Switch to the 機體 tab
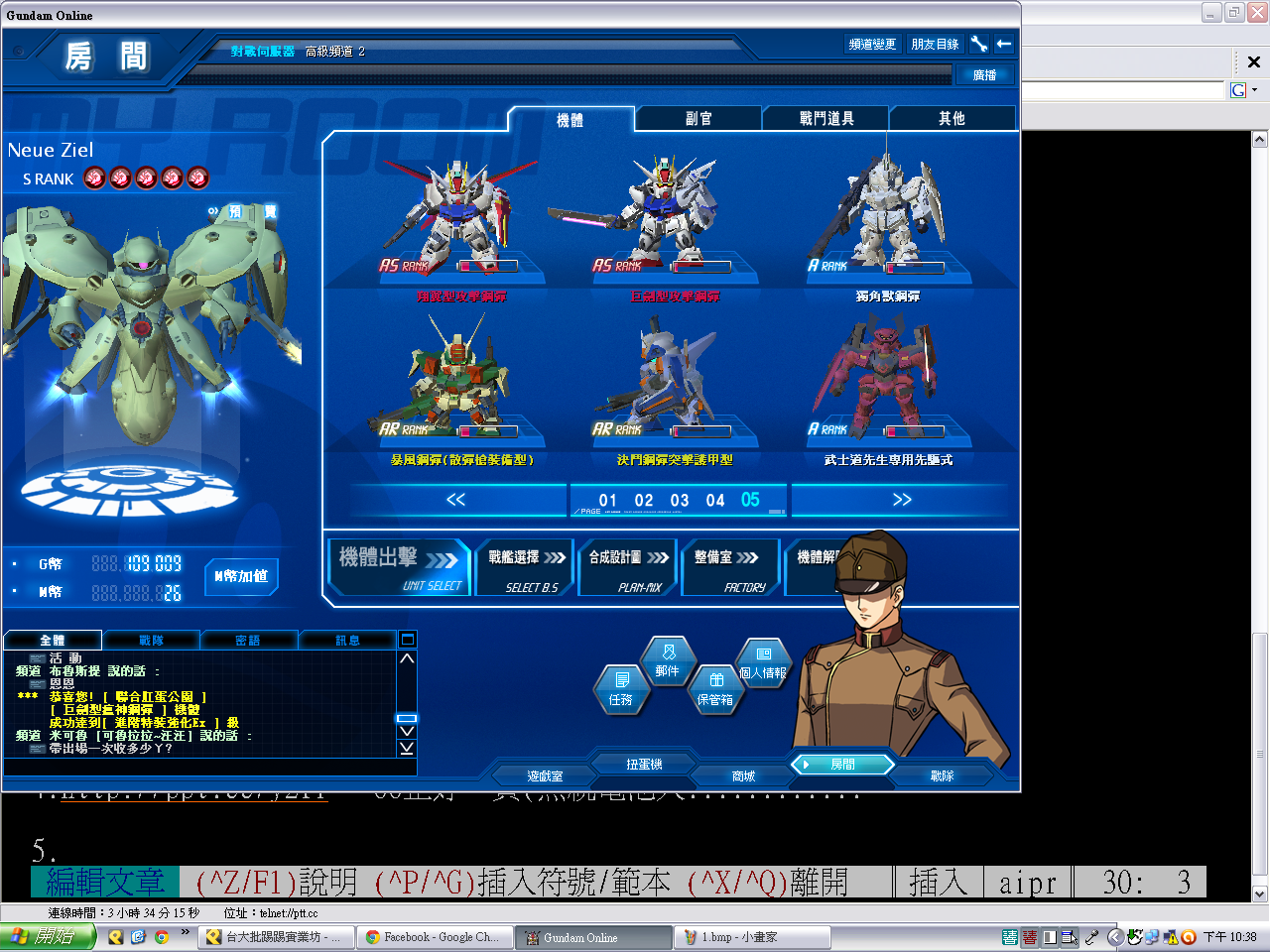Screen dimensions: 1270x952 coord(571,119)
